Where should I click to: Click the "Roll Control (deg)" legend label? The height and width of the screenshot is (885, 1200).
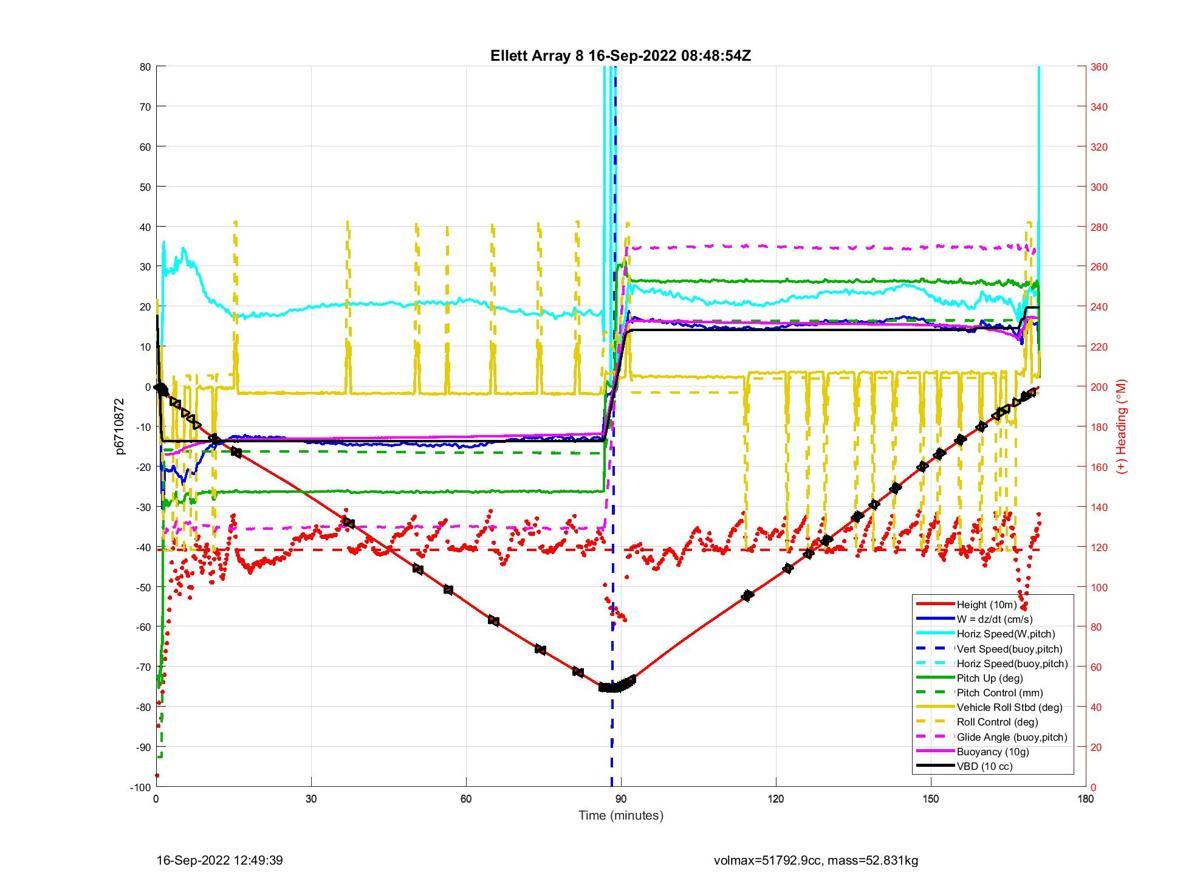pos(997,721)
